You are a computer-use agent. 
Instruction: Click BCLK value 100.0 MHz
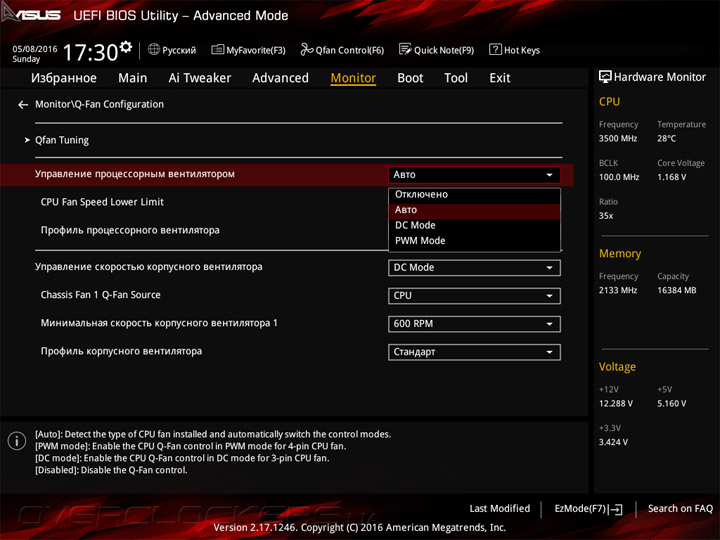tap(619, 177)
